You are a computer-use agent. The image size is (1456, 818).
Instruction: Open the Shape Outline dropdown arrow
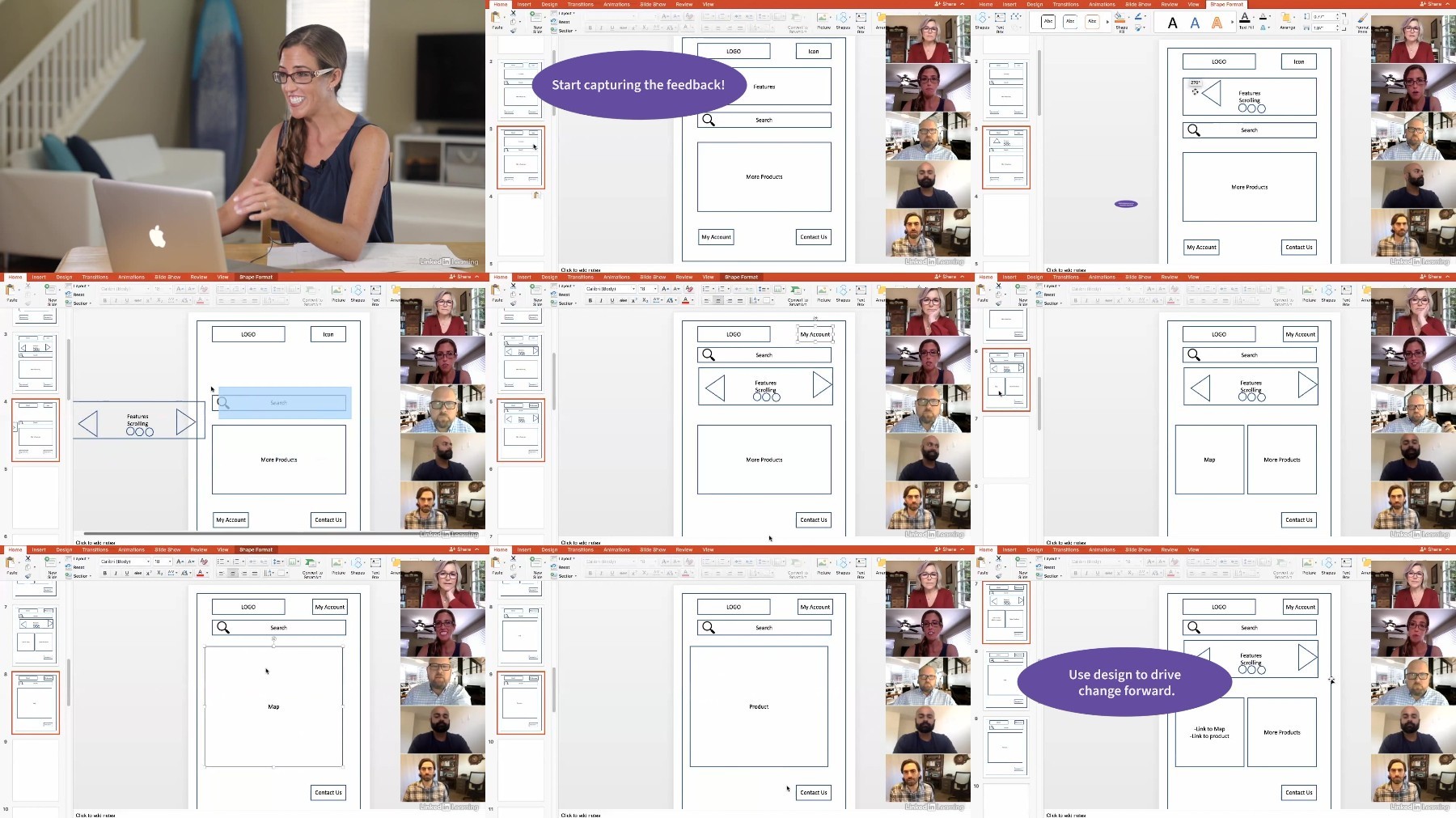coord(1145,16)
